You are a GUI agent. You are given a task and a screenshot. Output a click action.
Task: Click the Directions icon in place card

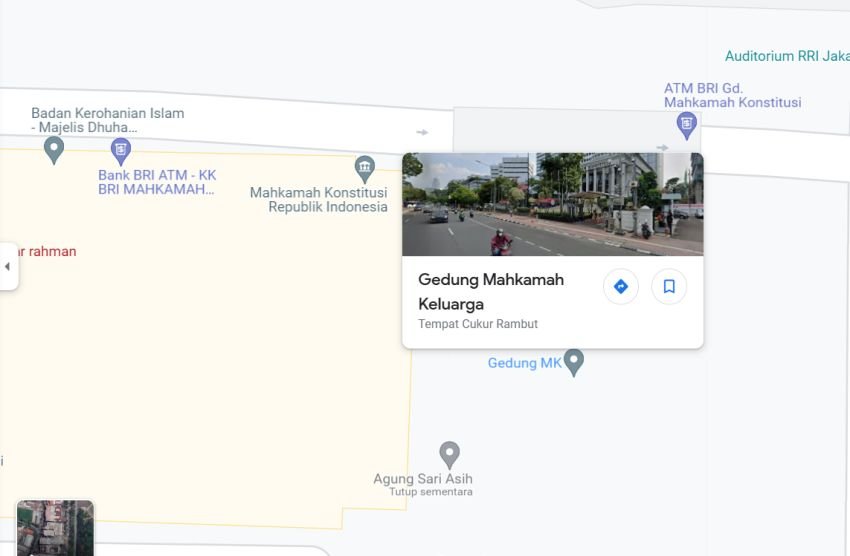click(621, 286)
